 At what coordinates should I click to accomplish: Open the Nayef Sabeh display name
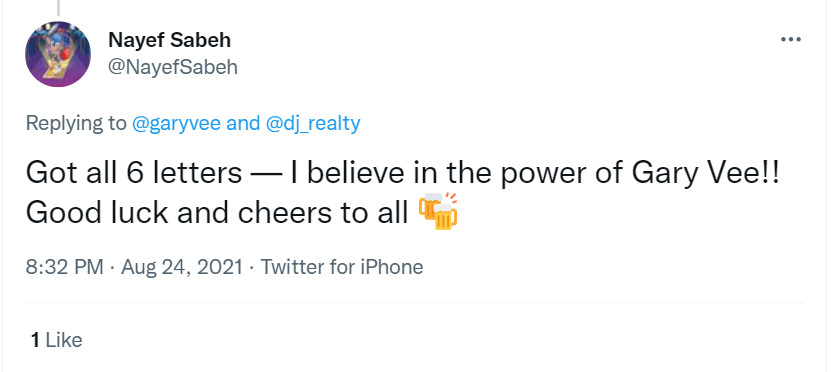click(170, 40)
